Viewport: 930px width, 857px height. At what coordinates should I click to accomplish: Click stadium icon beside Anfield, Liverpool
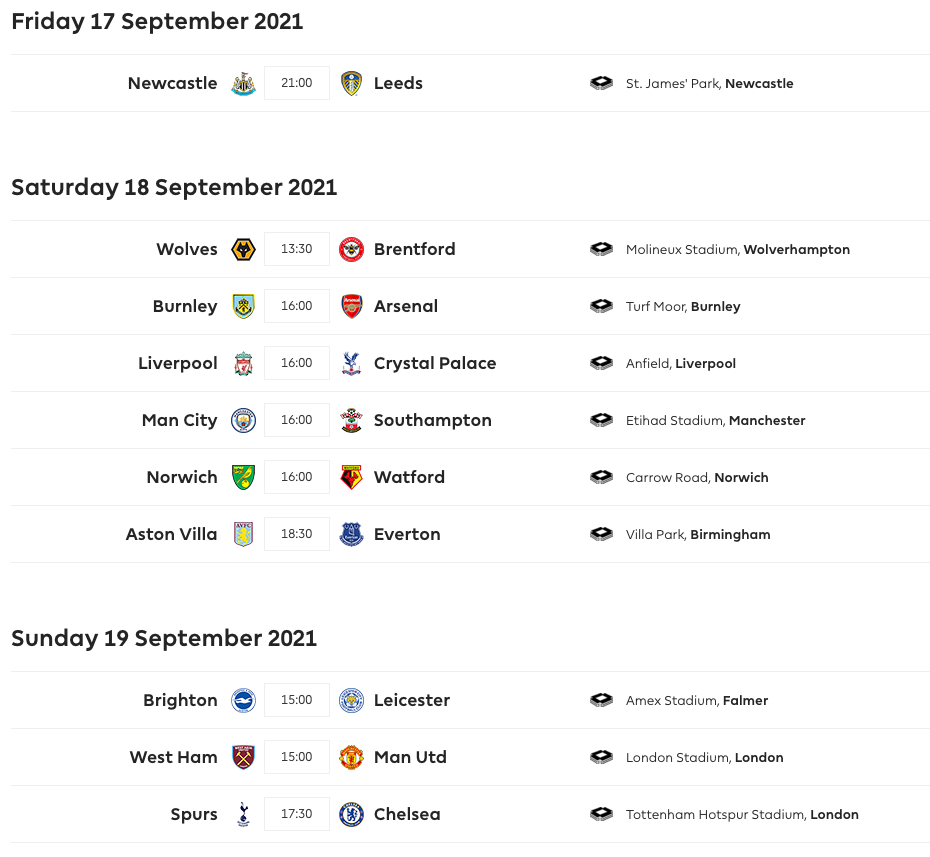(x=601, y=363)
